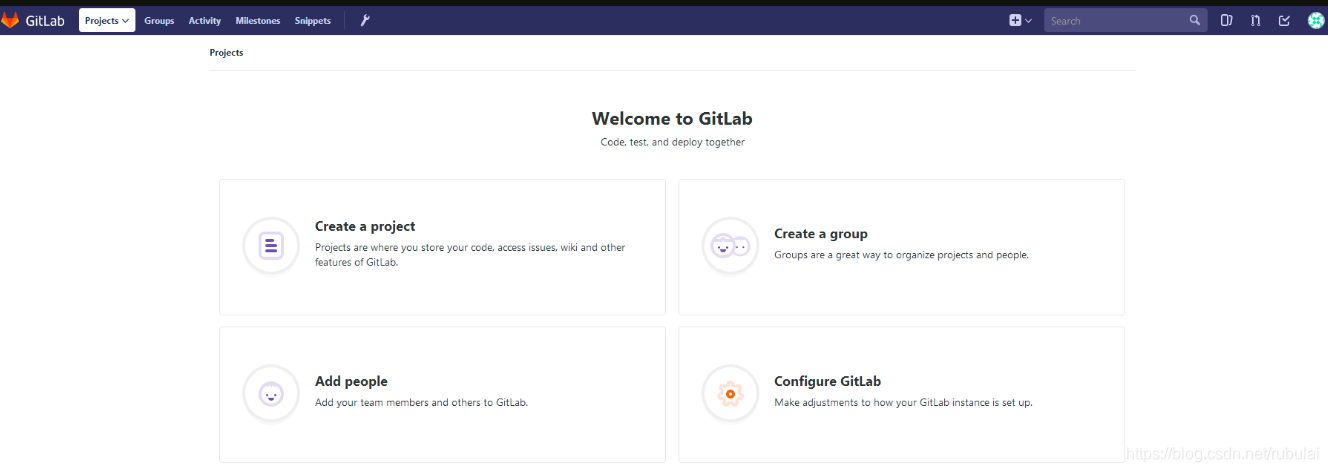This screenshot has height=472, width=1328.
Task: Click the Create a project heading
Action: click(365, 227)
